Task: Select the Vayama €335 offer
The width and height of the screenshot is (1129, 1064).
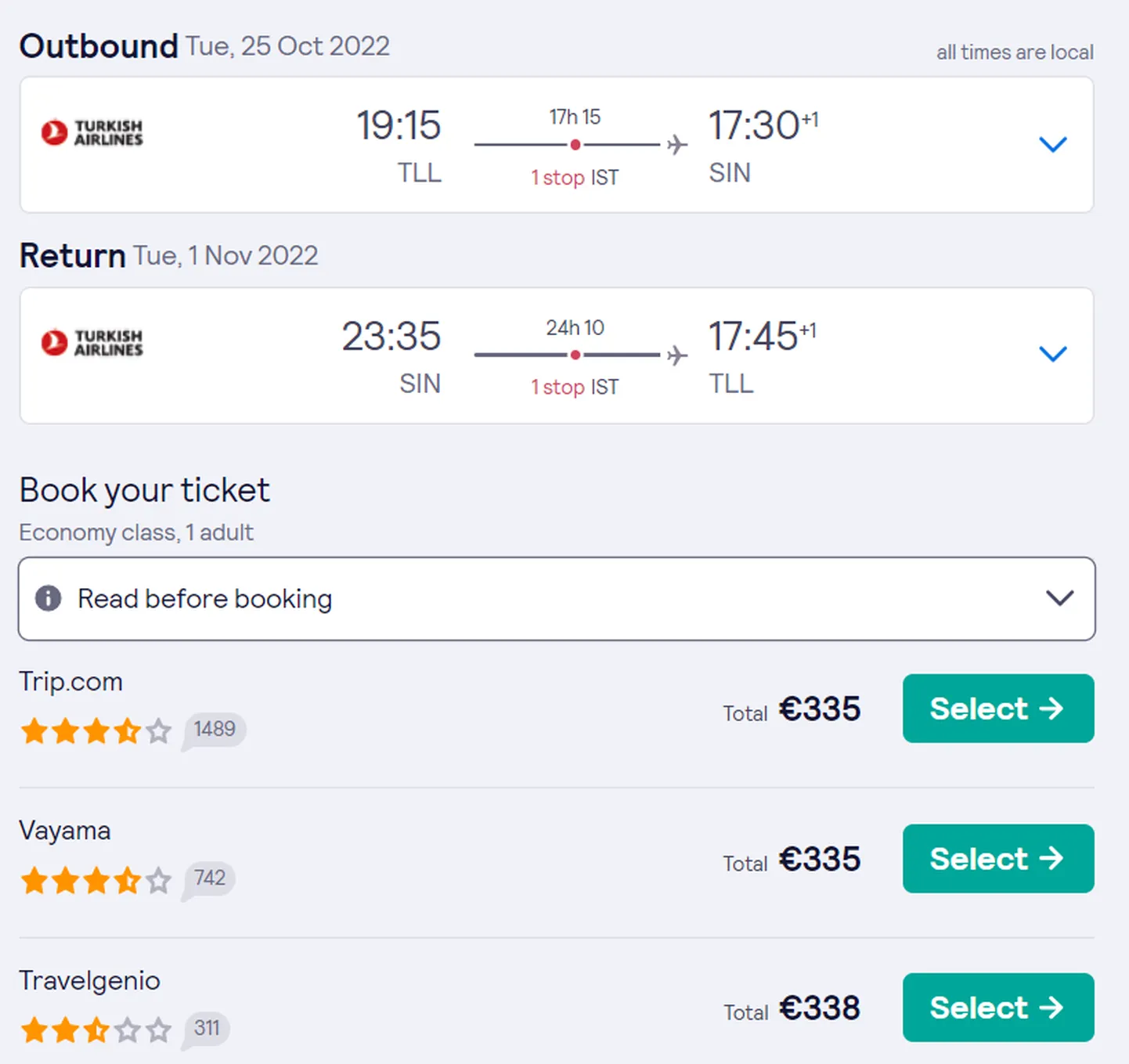Action: pyautogui.click(x=998, y=859)
